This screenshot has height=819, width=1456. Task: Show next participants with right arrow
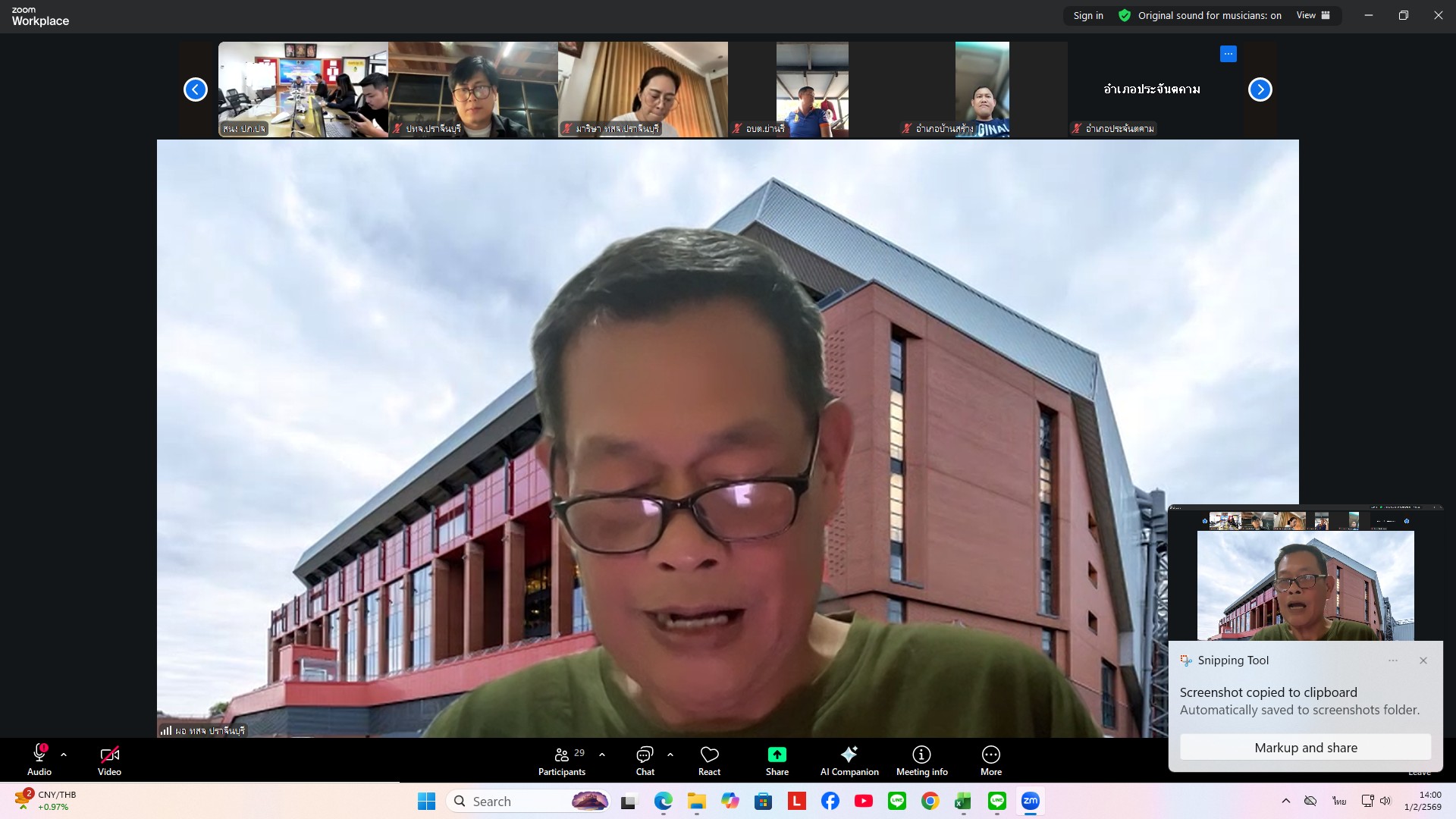click(x=1260, y=89)
